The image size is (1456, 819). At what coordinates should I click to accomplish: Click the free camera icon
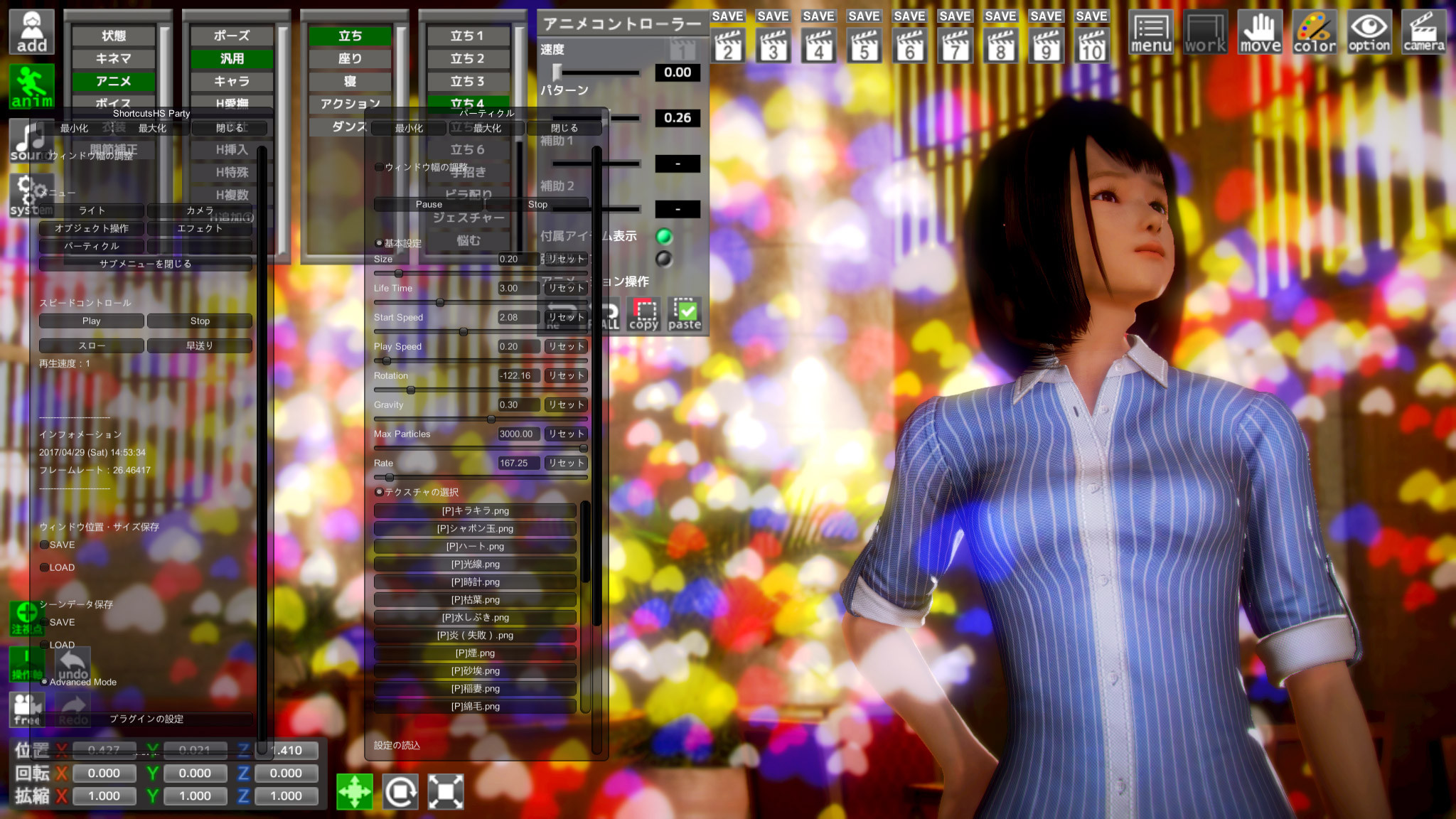coord(27,709)
